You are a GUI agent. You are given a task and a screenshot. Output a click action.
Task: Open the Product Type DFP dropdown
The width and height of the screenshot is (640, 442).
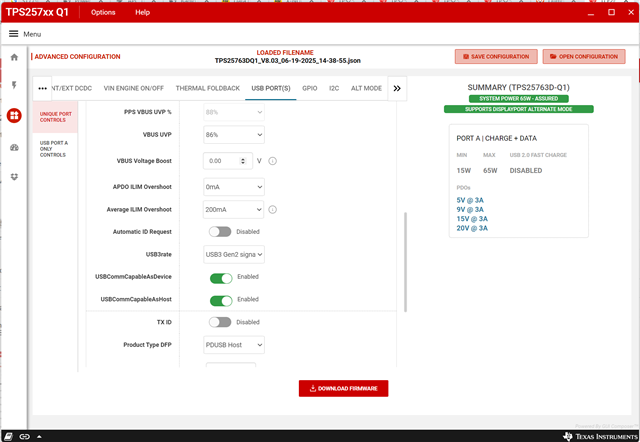[x=233, y=345]
